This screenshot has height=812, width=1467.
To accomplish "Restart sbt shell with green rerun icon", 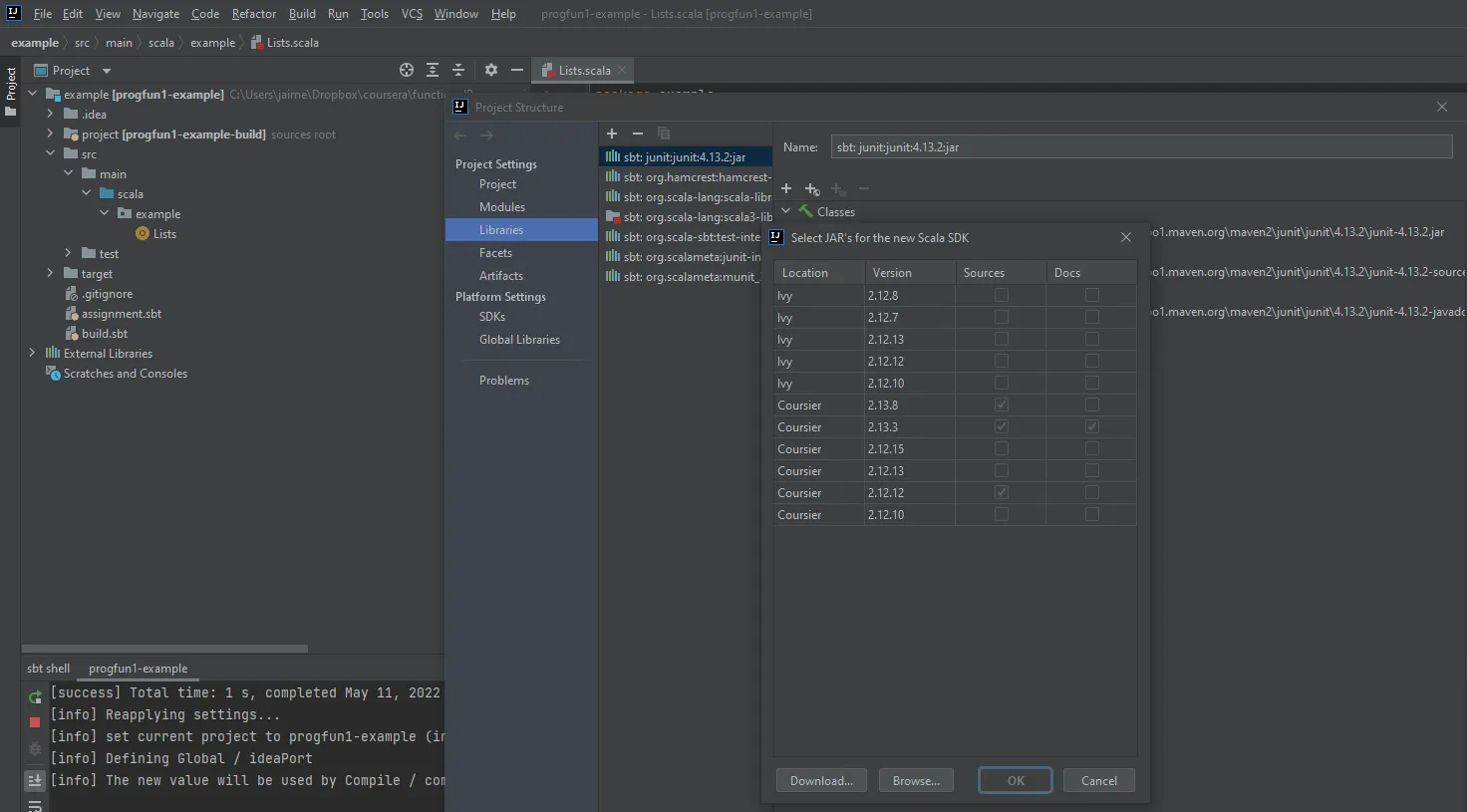I will pyautogui.click(x=35, y=697).
